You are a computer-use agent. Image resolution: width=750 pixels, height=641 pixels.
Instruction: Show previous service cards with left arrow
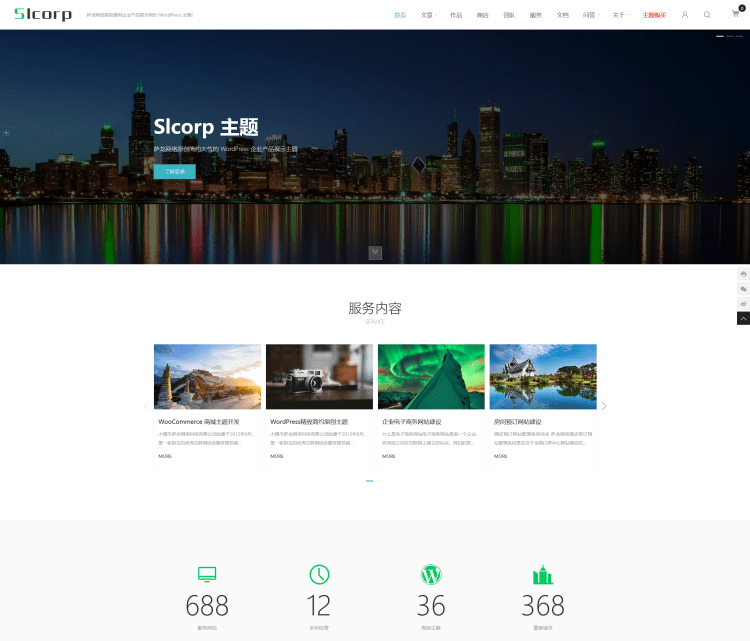pyautogui.click(x=146, y=406)
